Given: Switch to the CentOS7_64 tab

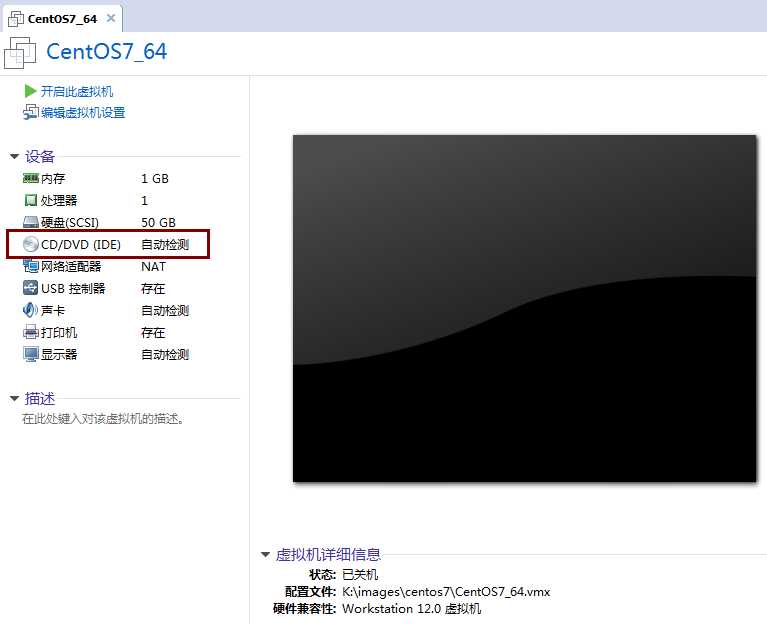Looking at the screenshot, I should (x=62, y=19).
